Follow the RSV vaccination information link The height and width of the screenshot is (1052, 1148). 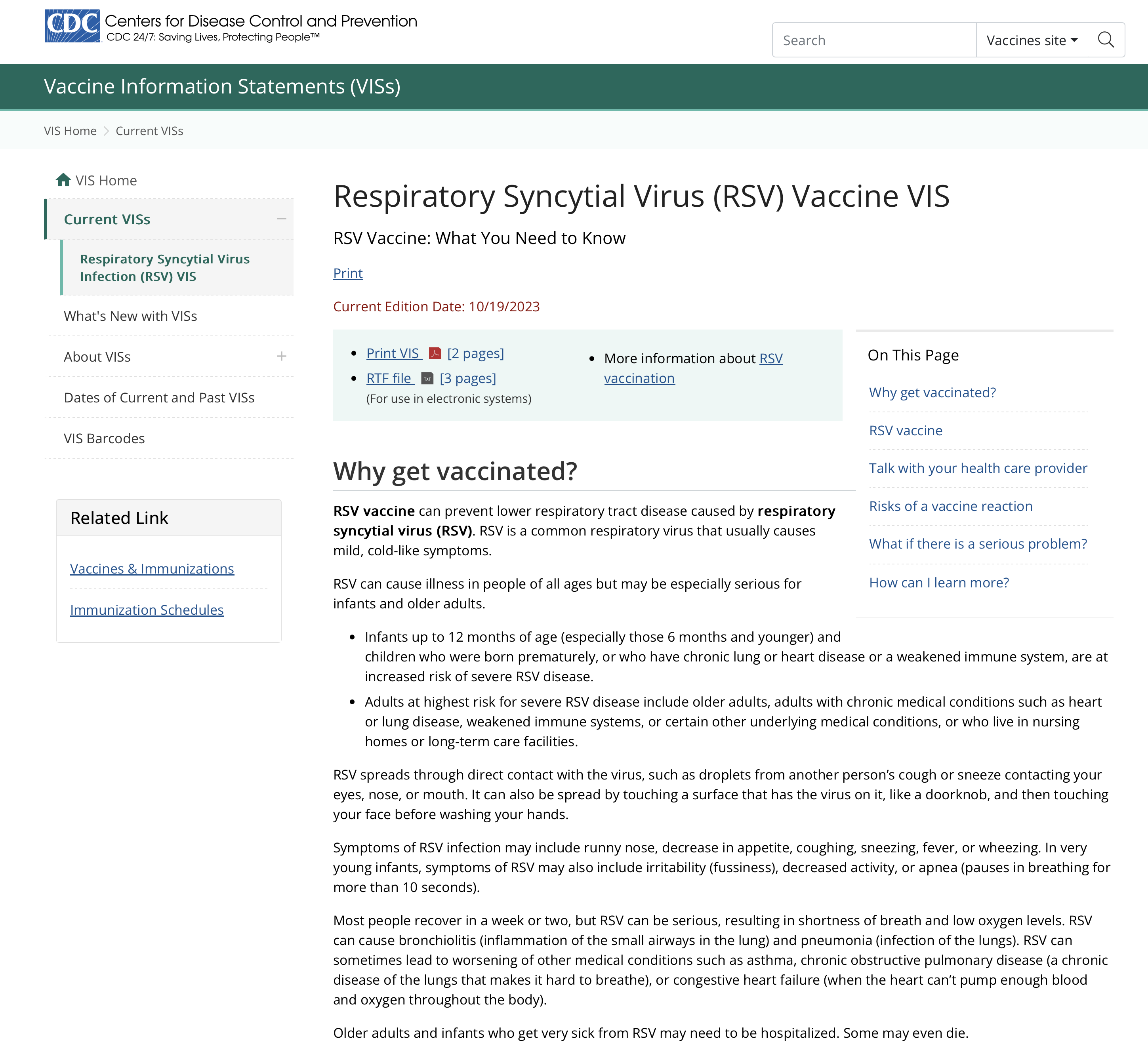click(x=639, y=379)
